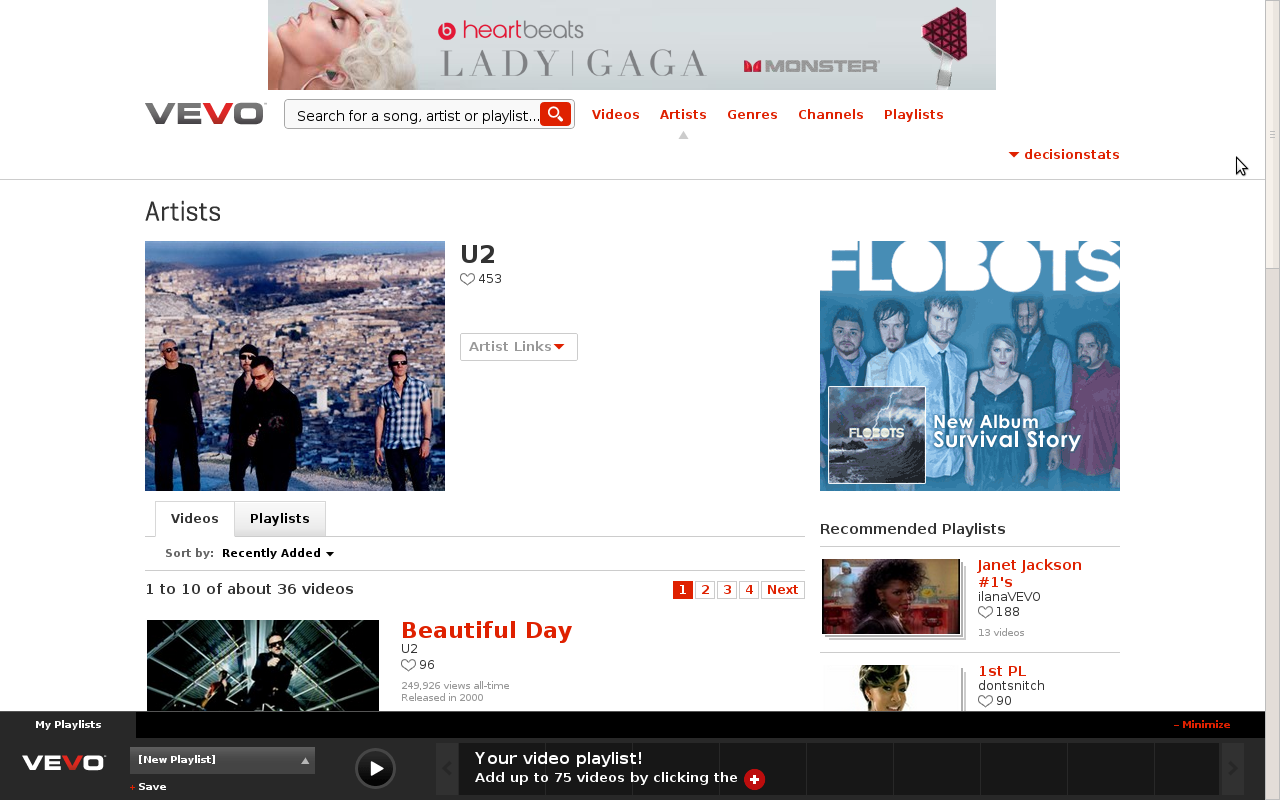Viewport: 1280px width, 800px height.
Task: Minimize the playlist bar
Action: [1202, 725]
